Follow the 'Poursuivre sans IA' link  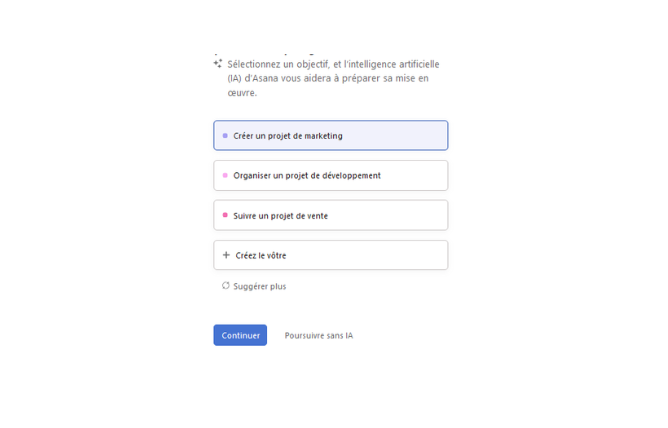pyautogui.click(x=318, y=336)
